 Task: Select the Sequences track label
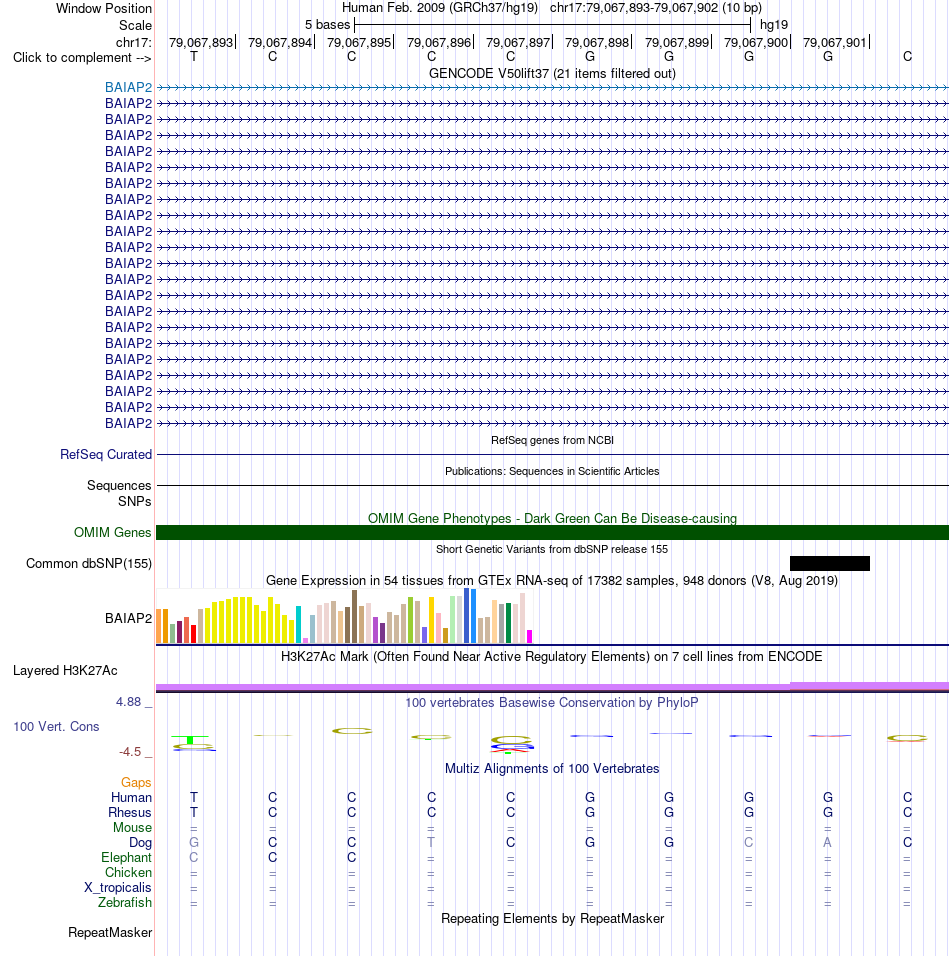(119, 485)
